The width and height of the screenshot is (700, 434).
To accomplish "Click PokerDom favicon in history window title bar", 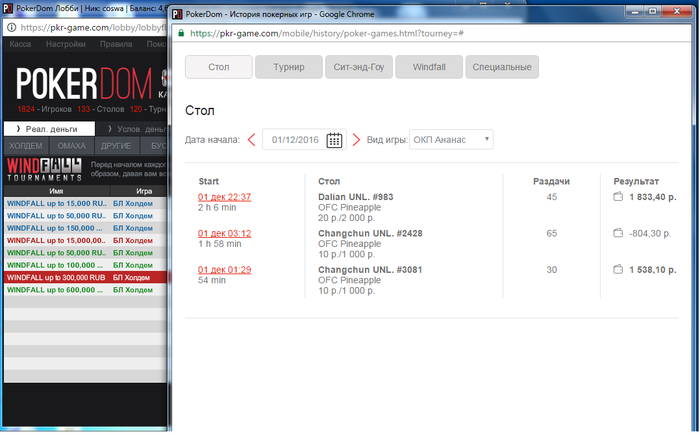I will tap(177, 14).
